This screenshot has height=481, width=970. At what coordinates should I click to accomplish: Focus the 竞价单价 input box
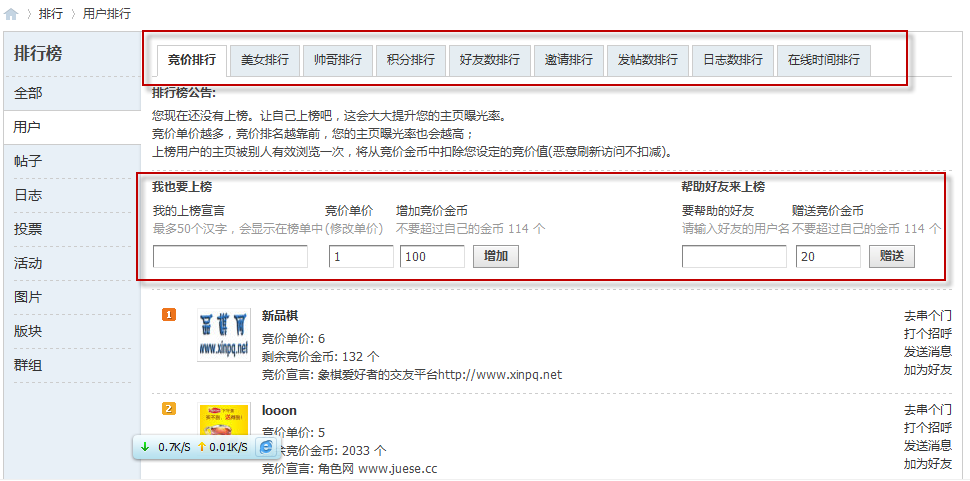point(361,257)
